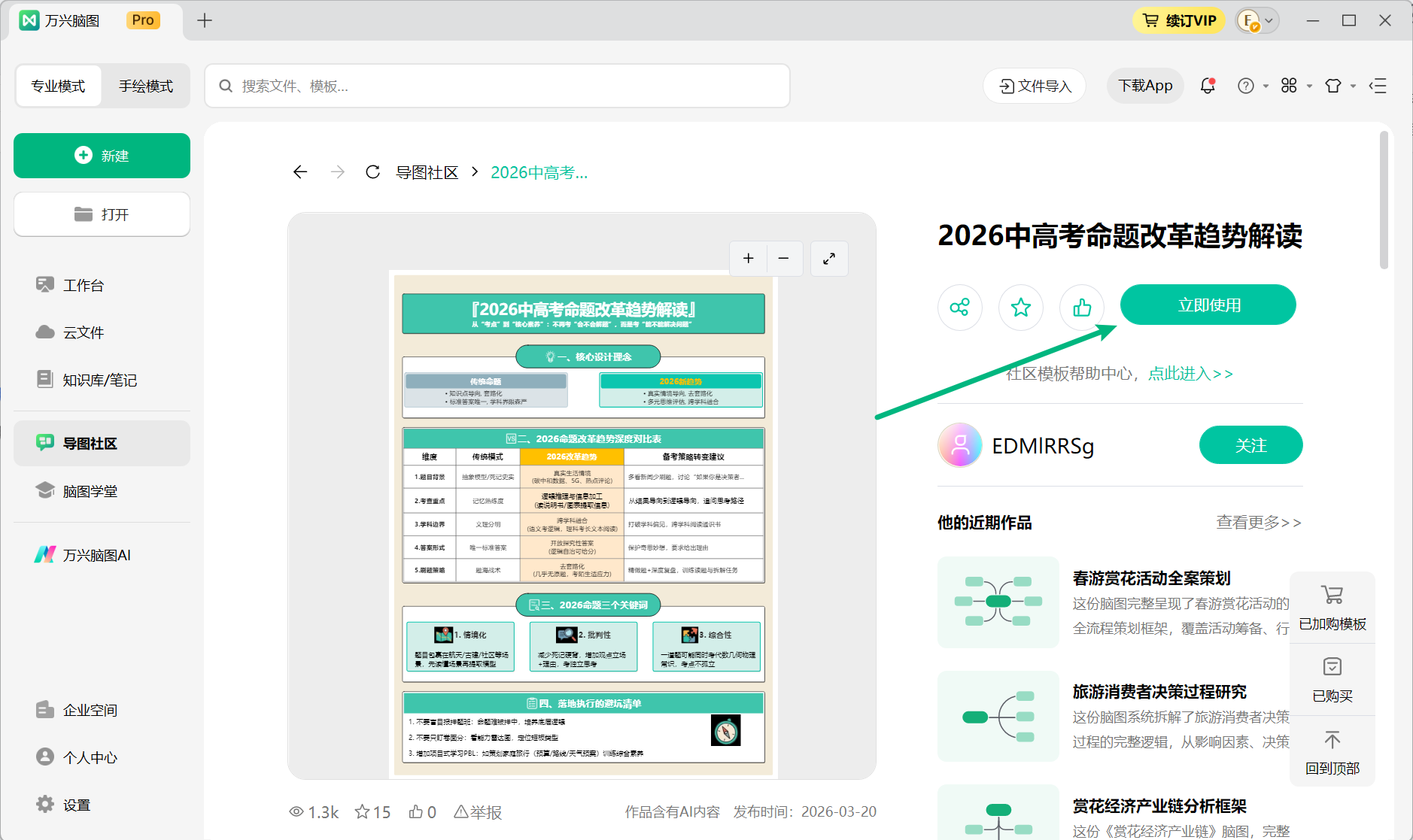The image size is (1413, 840).
Task: Click 查看更多>> link
Action: 1259,522
